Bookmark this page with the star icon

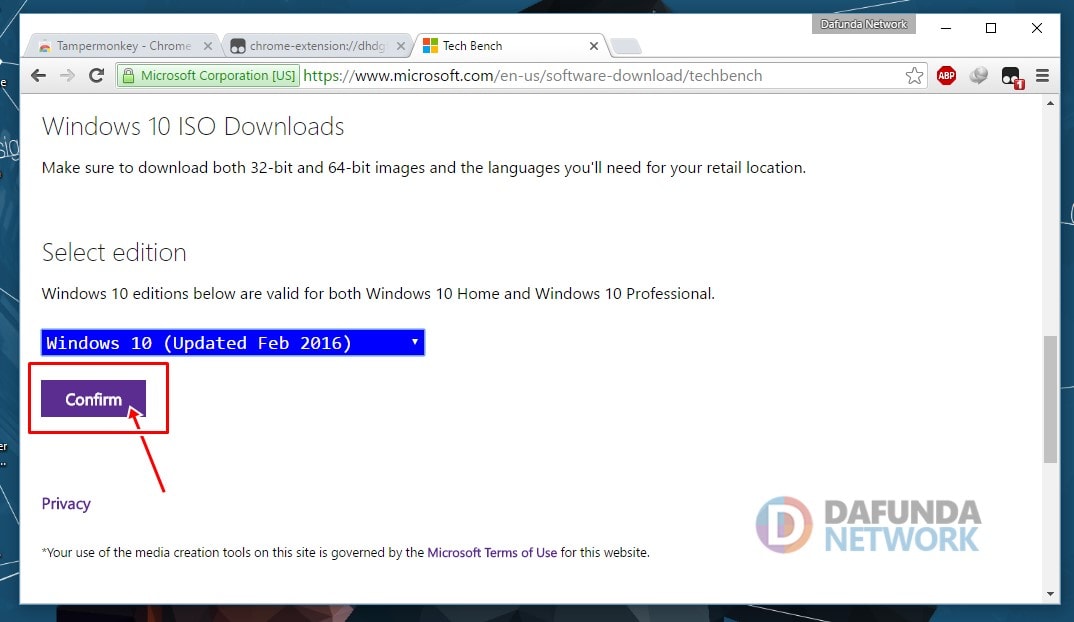click(x=914, y=76)
